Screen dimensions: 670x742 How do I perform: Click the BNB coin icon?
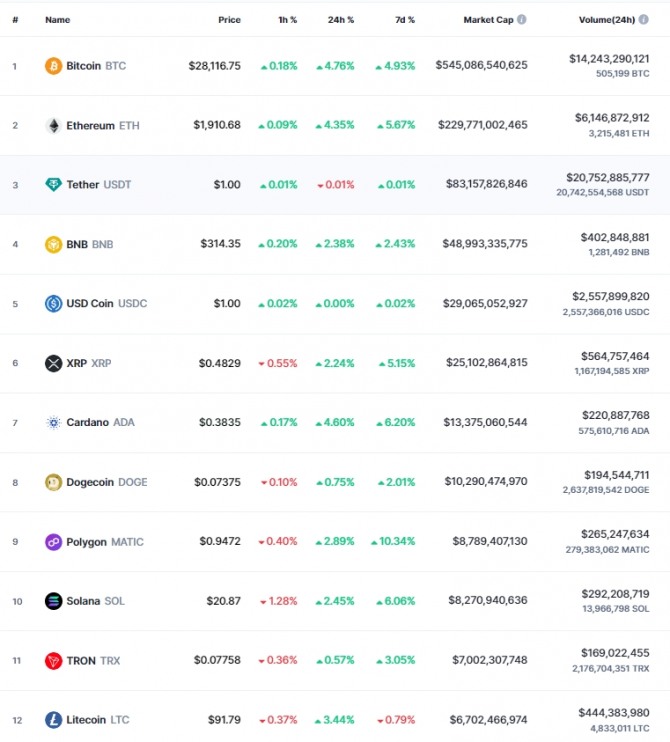(x=53, y=244)
